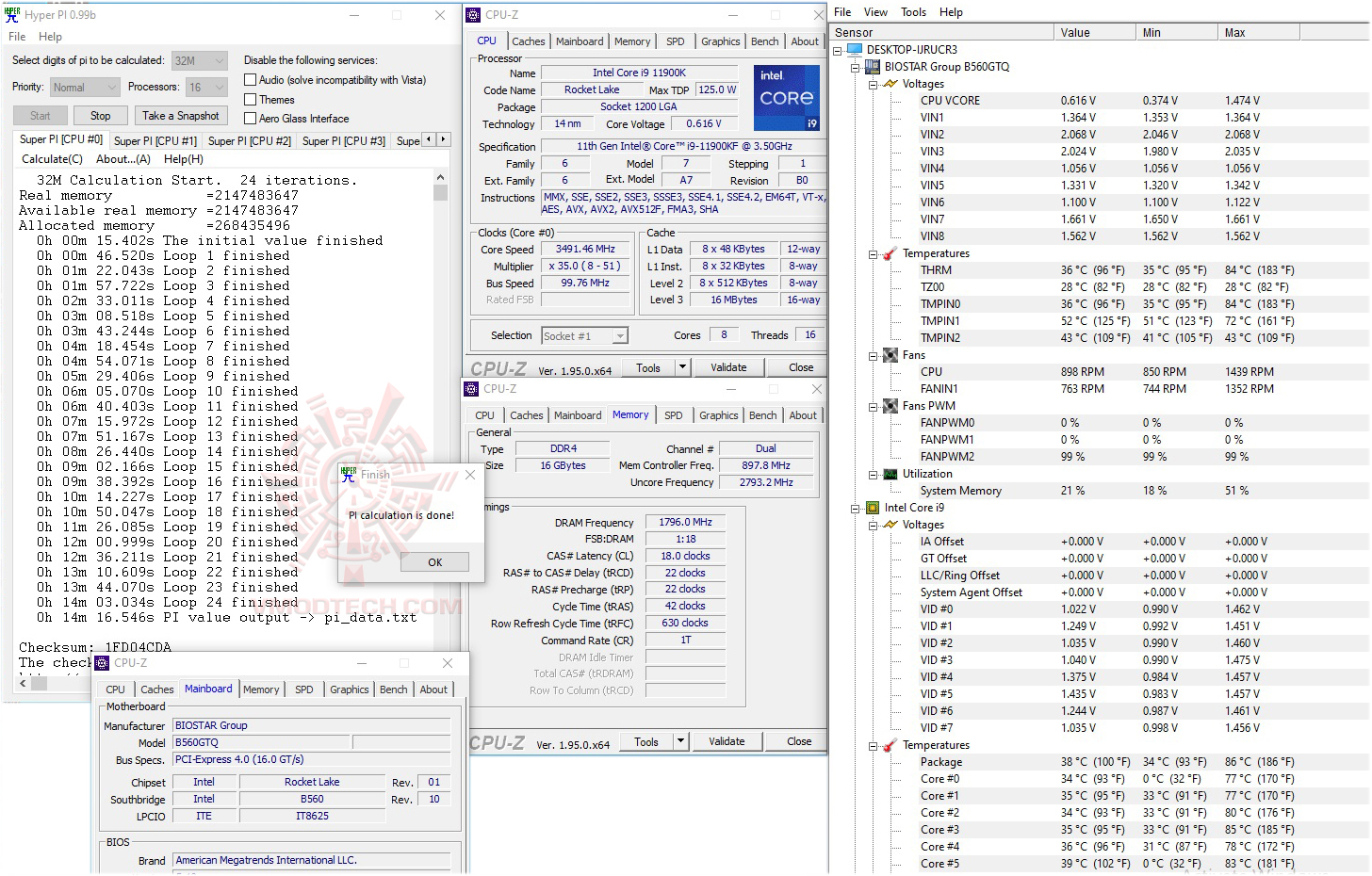1372x876 pixels.
Task: Click Take a Snapshot in Hyper PI
Action: click(x=181, y=116)
